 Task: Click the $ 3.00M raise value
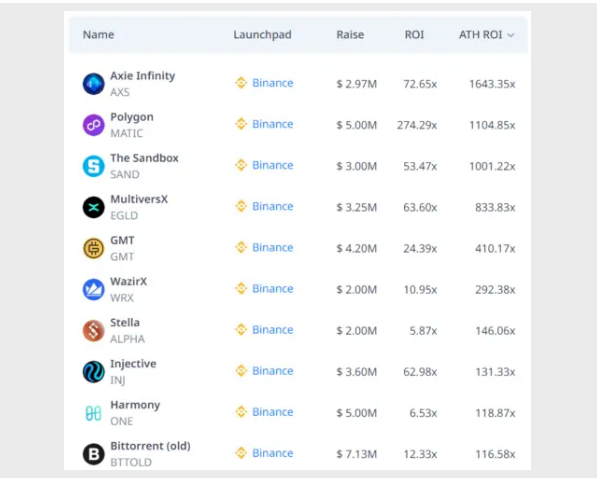[357, 166]
